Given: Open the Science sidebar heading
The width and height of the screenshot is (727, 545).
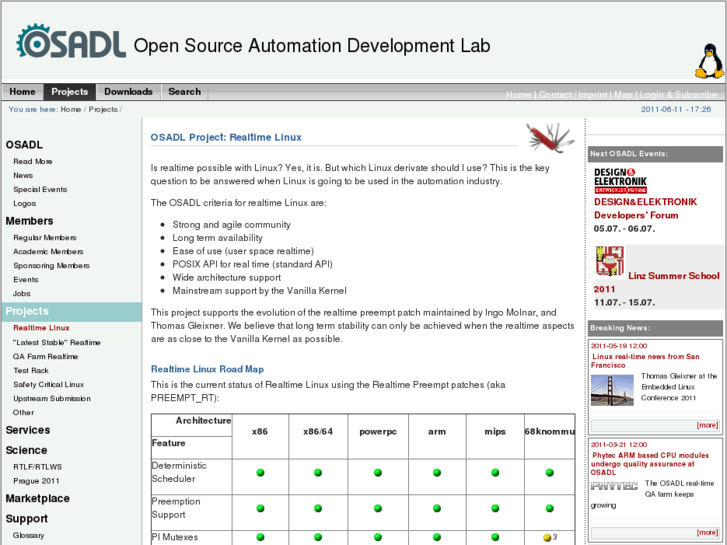Looking at the screenshot, I should coord(26,450).
